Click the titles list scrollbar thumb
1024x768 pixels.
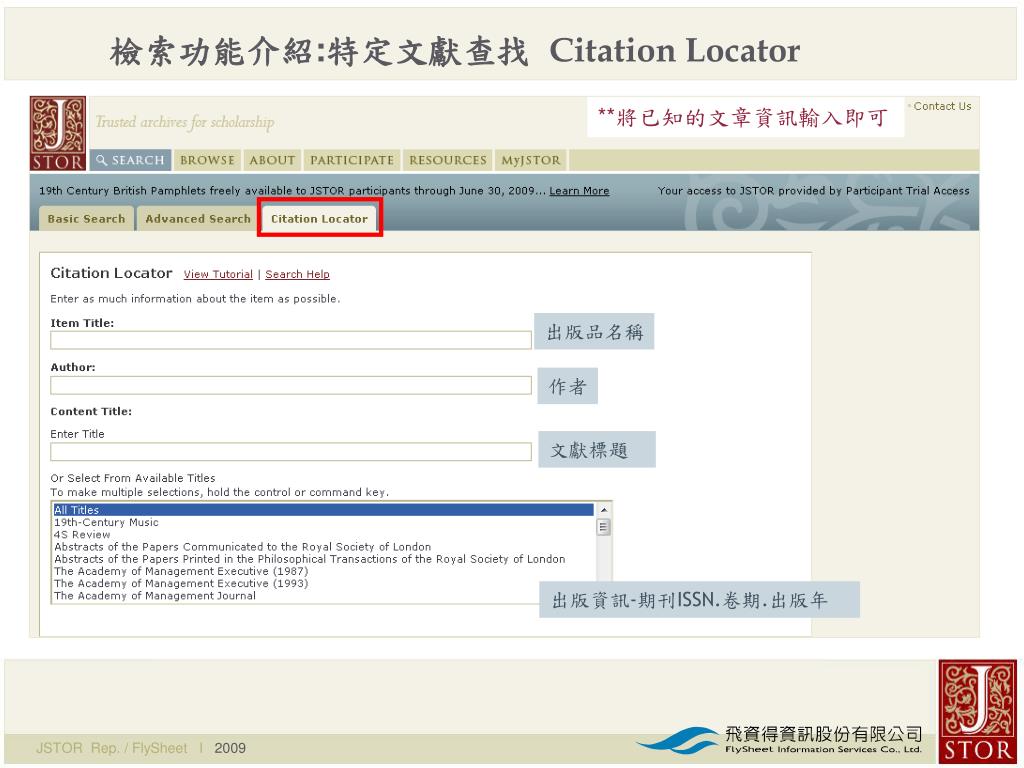604,526
